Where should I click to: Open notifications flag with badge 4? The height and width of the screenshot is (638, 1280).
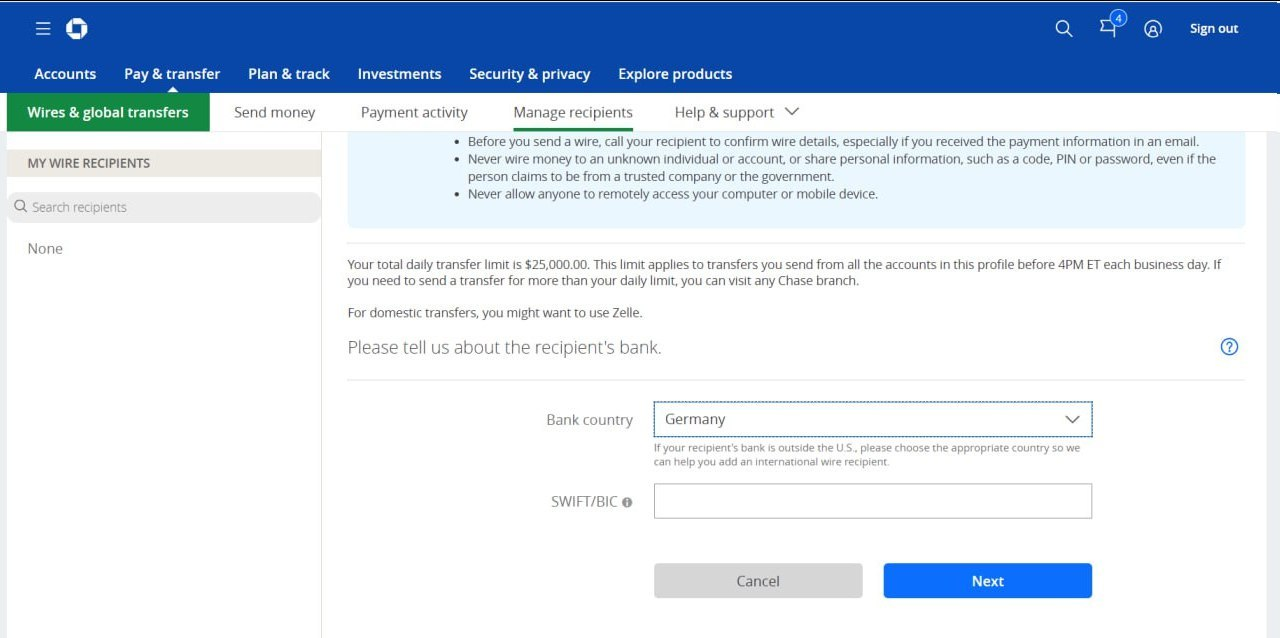point(1110,26)
